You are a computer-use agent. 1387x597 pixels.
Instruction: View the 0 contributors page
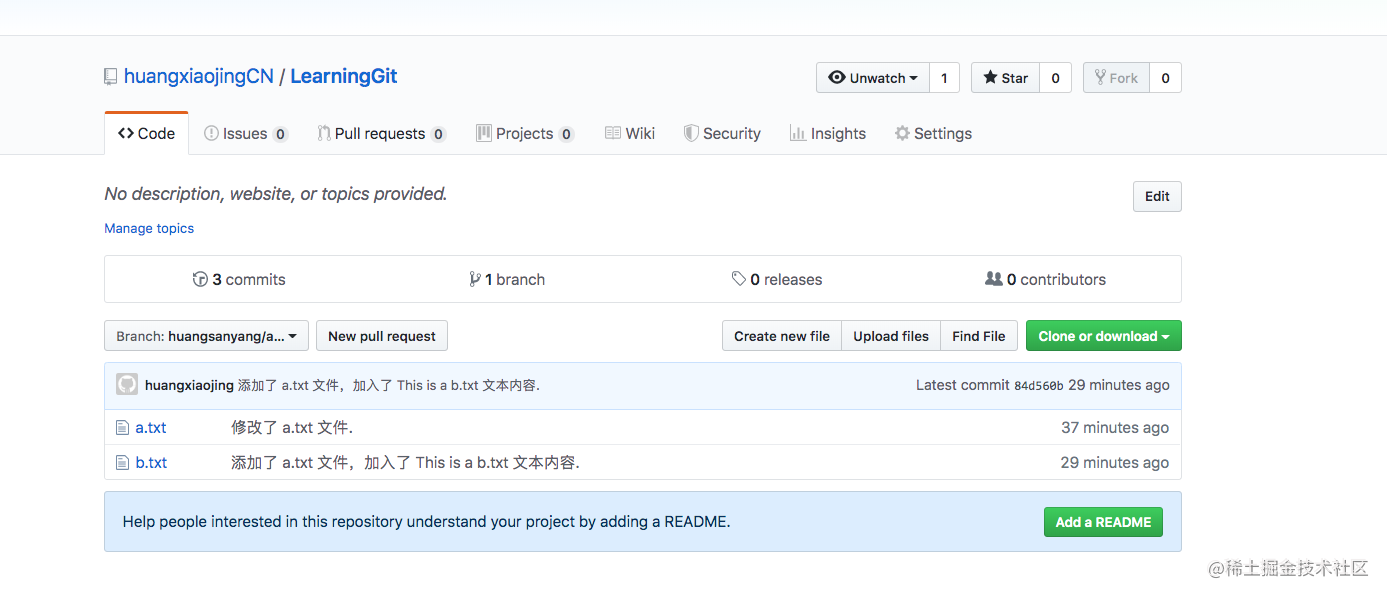click(1046, 279)
